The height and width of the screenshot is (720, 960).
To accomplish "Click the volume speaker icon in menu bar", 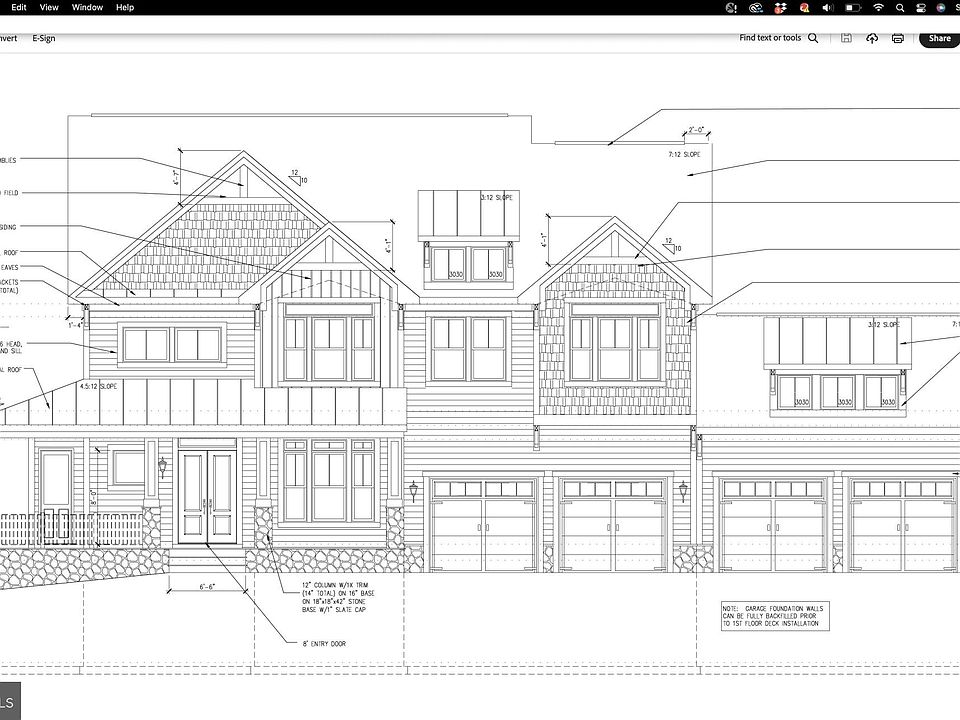I will click(828, 7).
